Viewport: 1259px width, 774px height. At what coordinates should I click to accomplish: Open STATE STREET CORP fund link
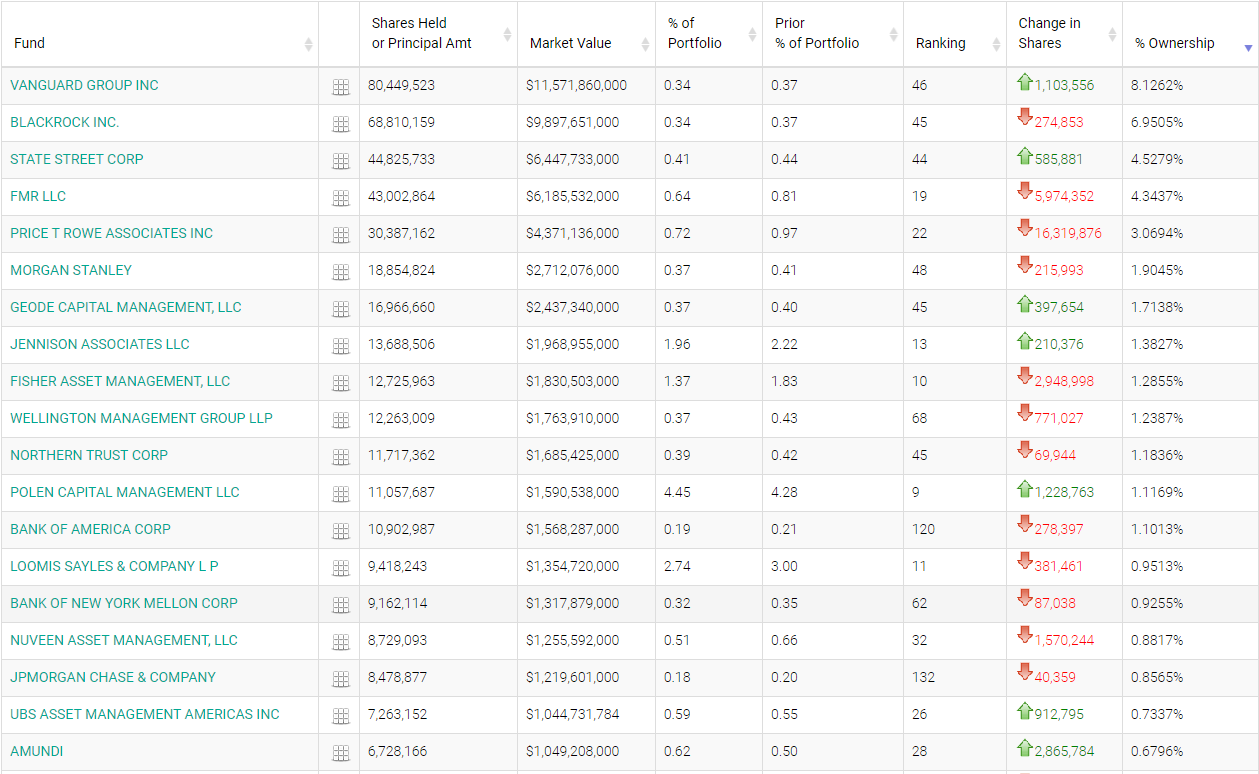click(77, 160)
